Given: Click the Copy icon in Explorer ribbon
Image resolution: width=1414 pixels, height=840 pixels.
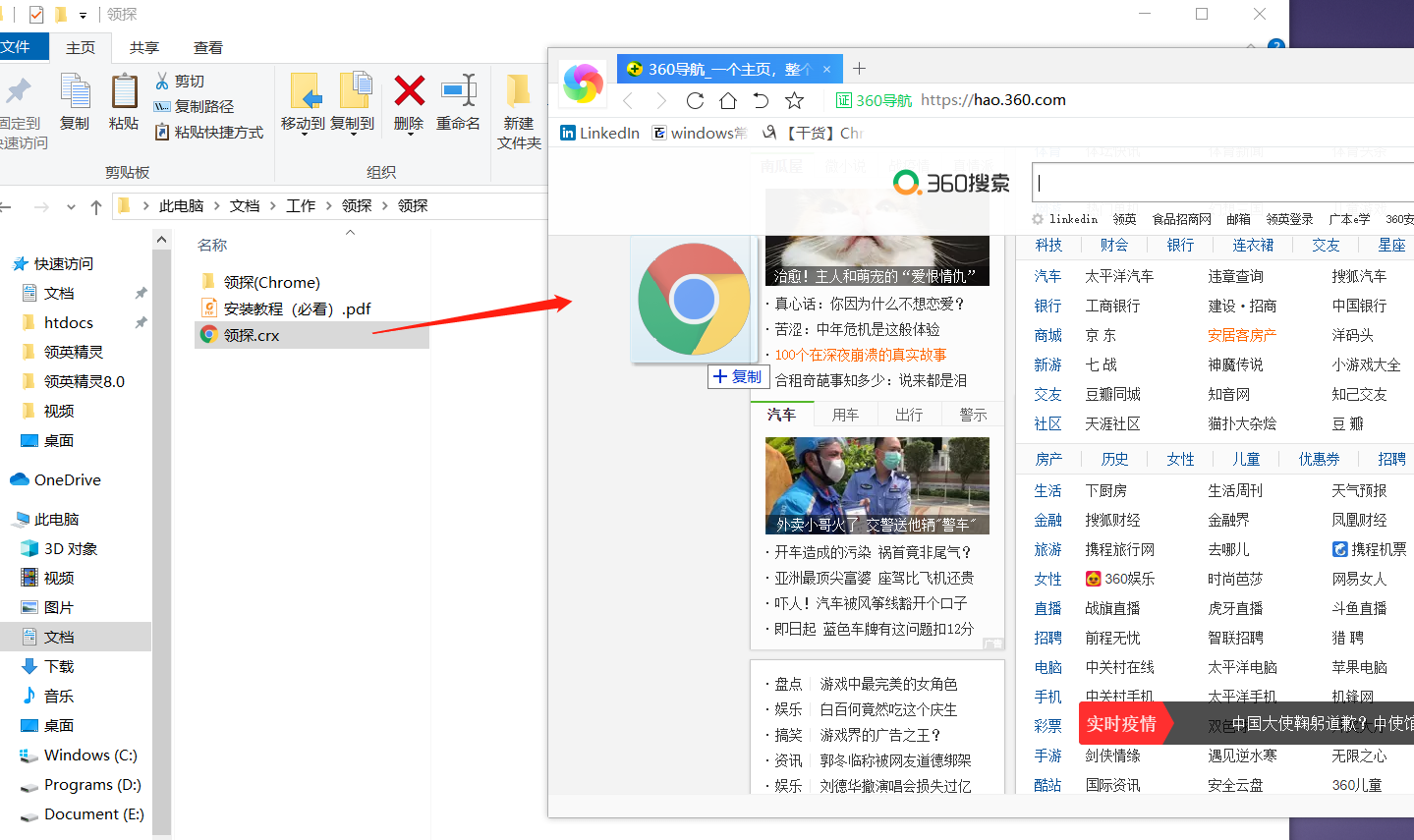Looking at the screenshot, I should pyautogui.click(x=75, y=92).
